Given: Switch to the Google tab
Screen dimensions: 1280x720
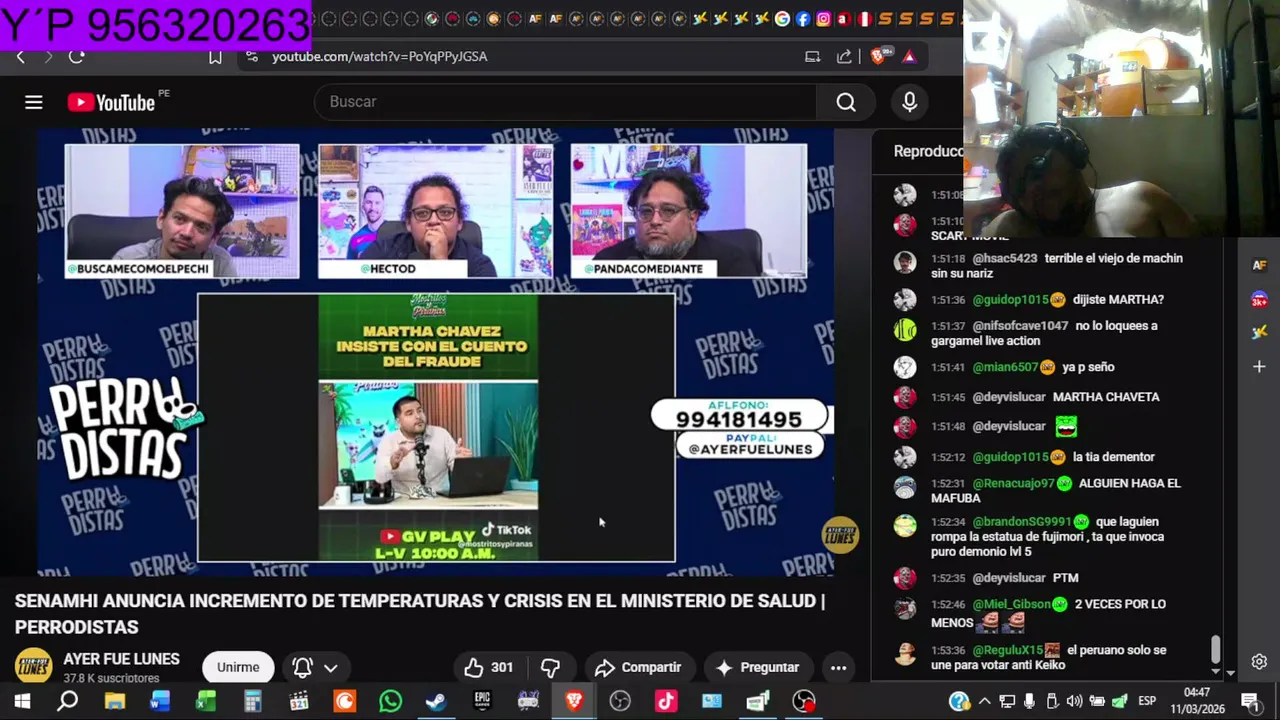Looking at the screenshot, I should (782, 19).
